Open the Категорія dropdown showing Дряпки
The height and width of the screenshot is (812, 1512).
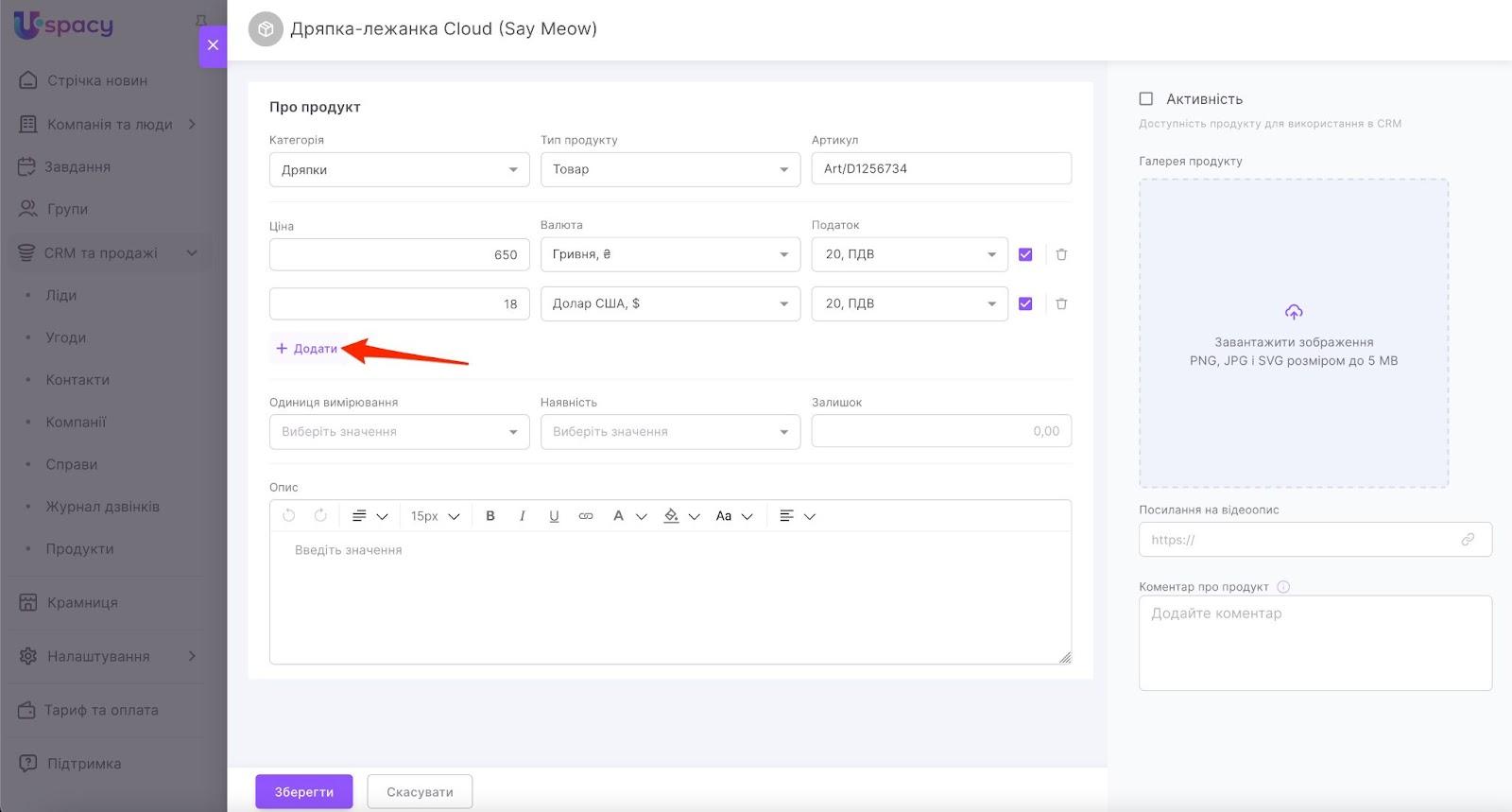[x=399, y=170]
